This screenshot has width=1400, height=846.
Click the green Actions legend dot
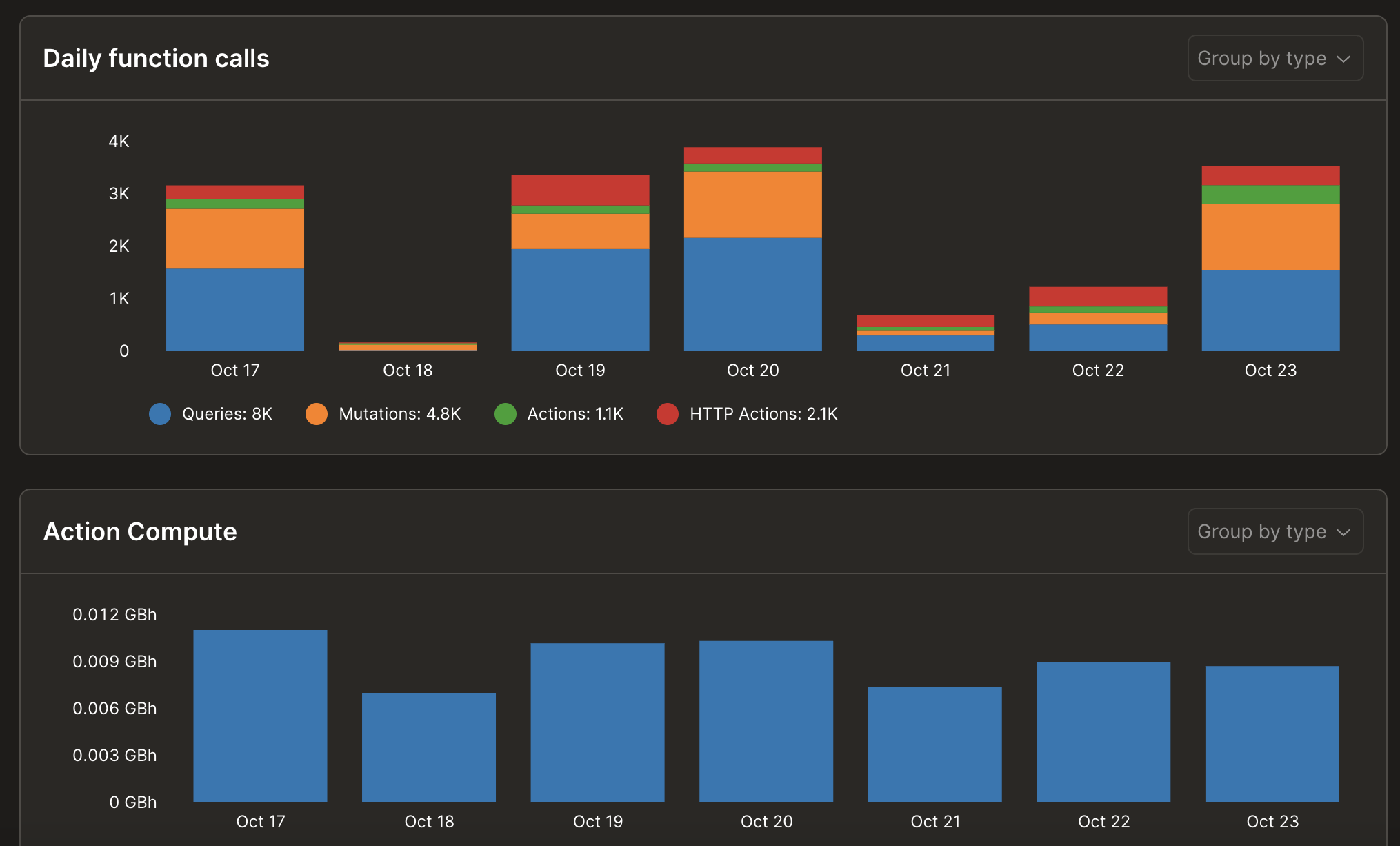(506, 414)
